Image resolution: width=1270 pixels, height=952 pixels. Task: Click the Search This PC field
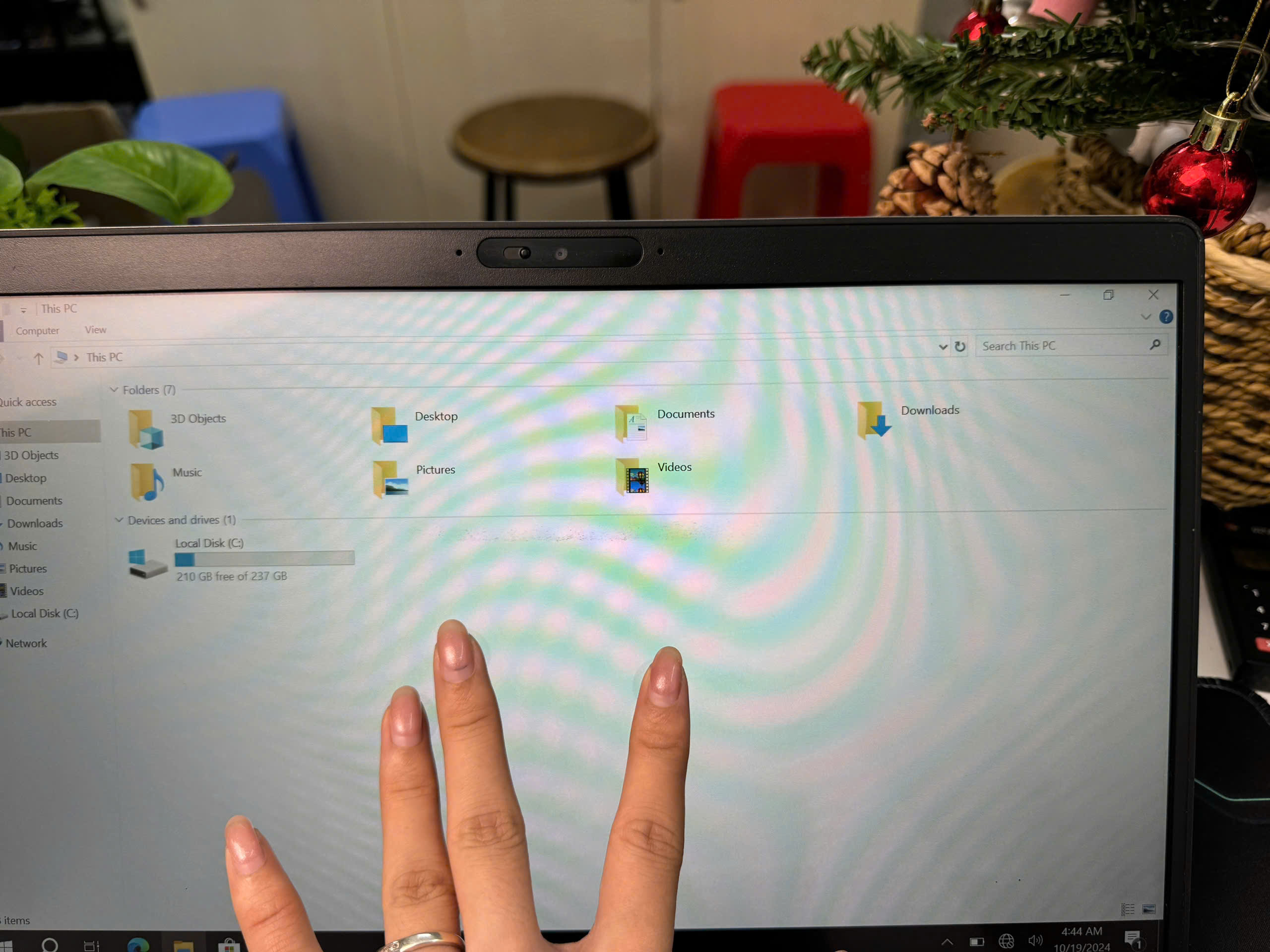(x=1065, y=345)
